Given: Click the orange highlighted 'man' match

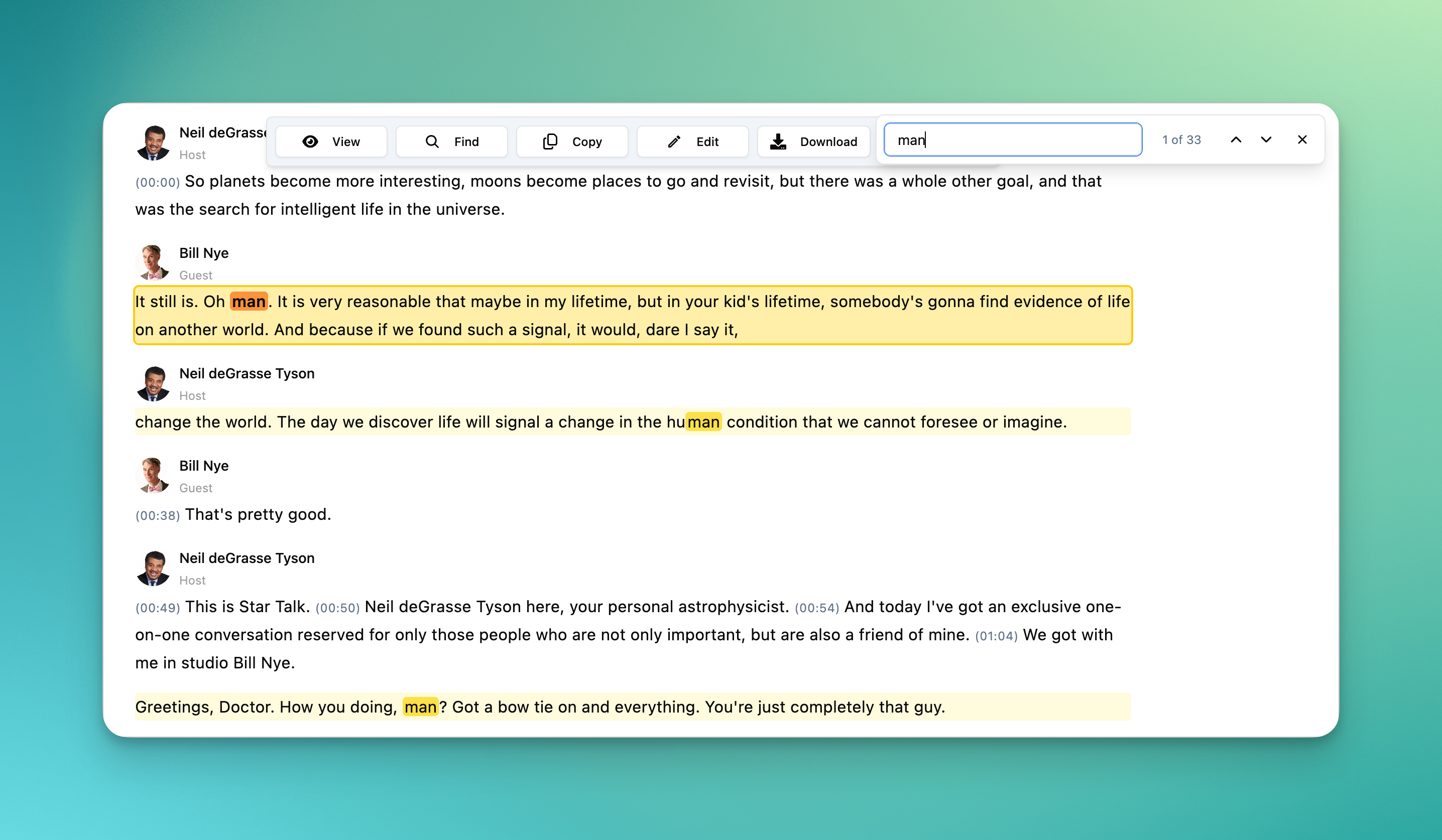Looking at the screenshot, I should (x=249, y=302).
